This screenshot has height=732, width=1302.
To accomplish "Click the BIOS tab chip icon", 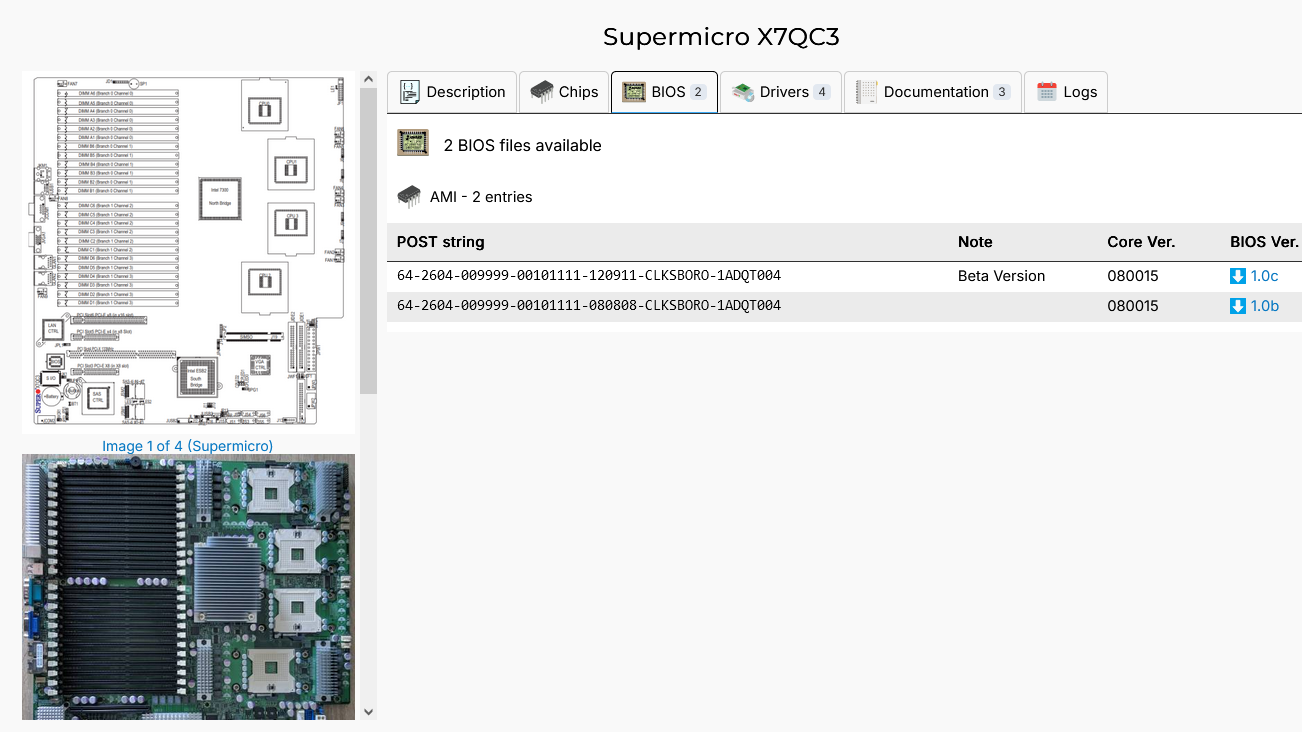I will coord(634,92).
